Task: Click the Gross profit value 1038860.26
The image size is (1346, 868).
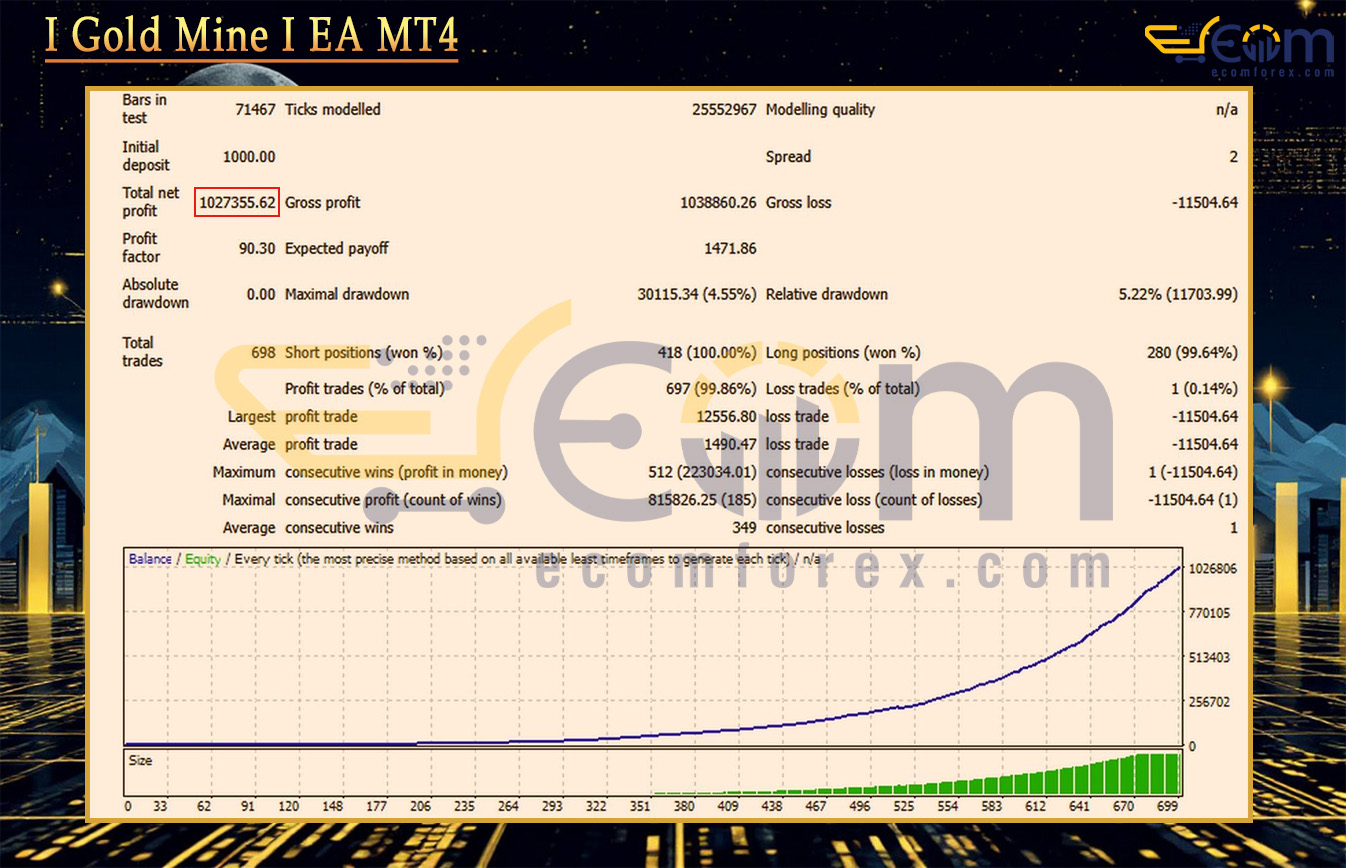Action: tap(718, 202)
